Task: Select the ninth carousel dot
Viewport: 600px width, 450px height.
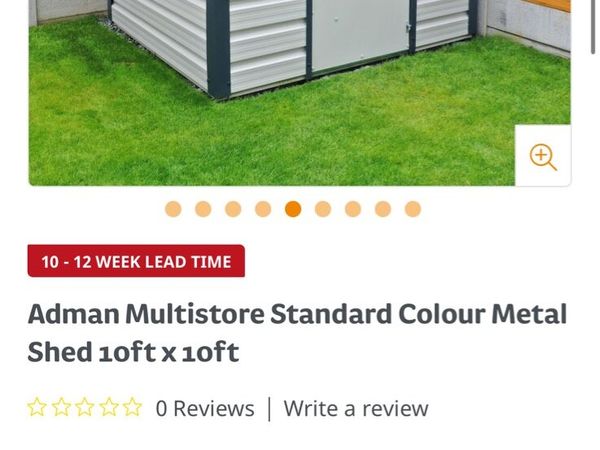Action: coord(413,209)
